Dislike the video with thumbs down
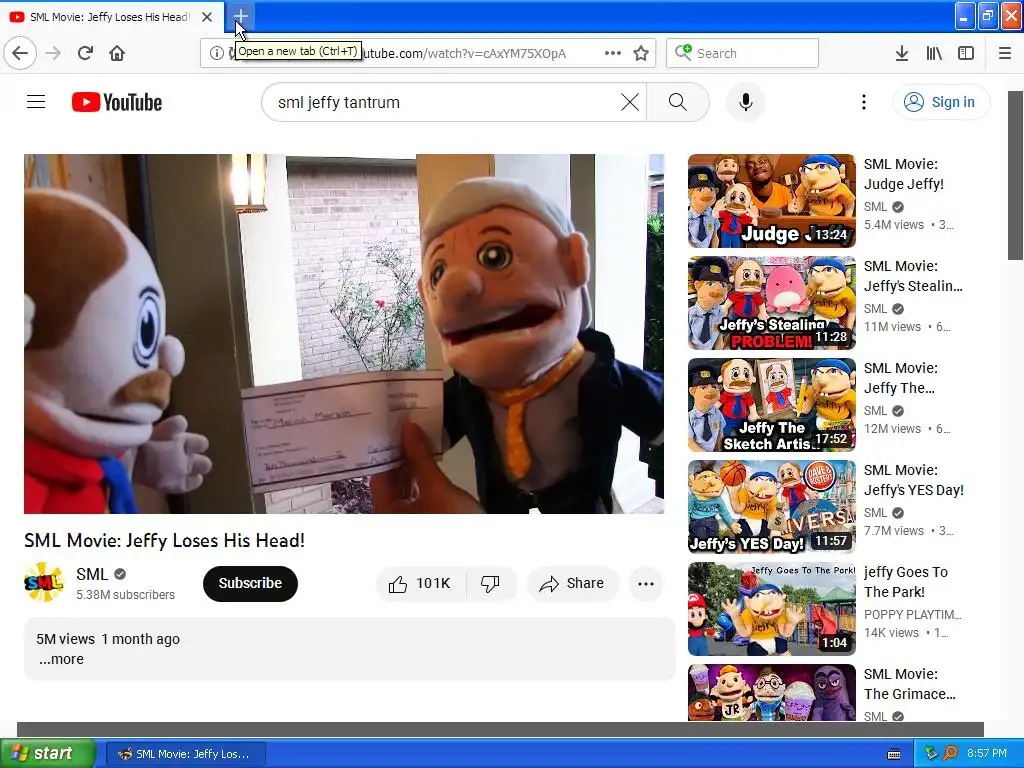This screenshot has height=768, width=1024. click(490, 583)
